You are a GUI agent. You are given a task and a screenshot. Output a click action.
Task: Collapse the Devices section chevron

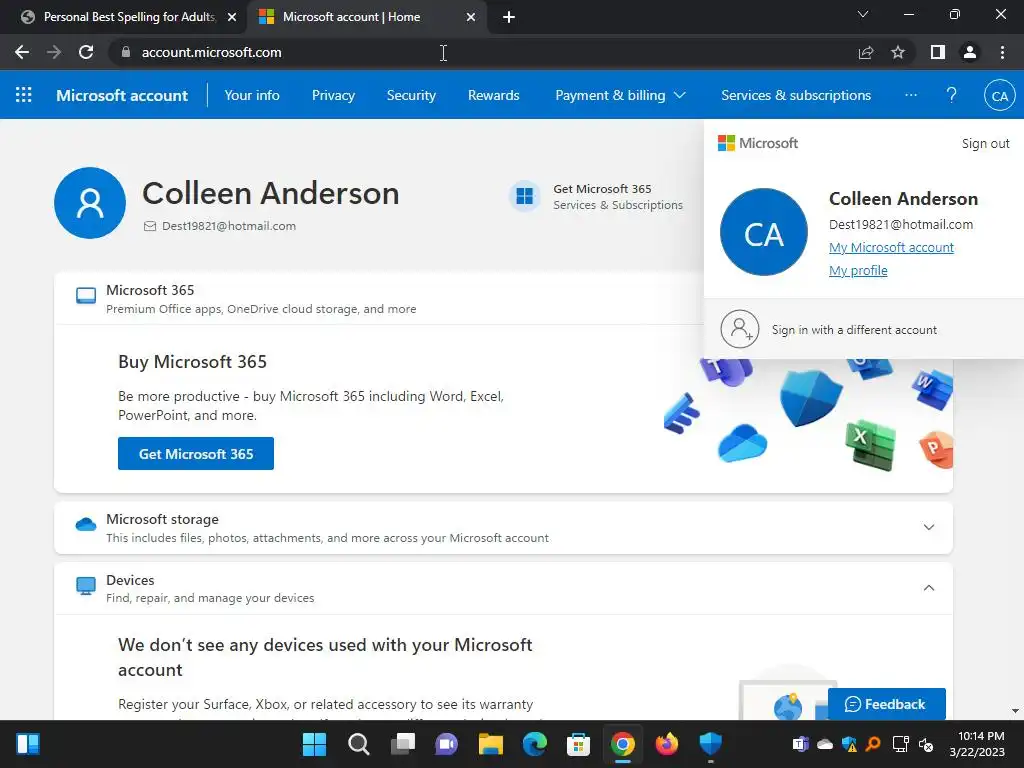(929, 588)
